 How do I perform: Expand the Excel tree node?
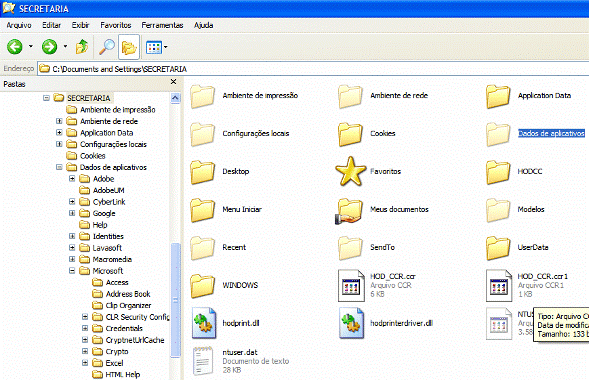pos(85,363)
